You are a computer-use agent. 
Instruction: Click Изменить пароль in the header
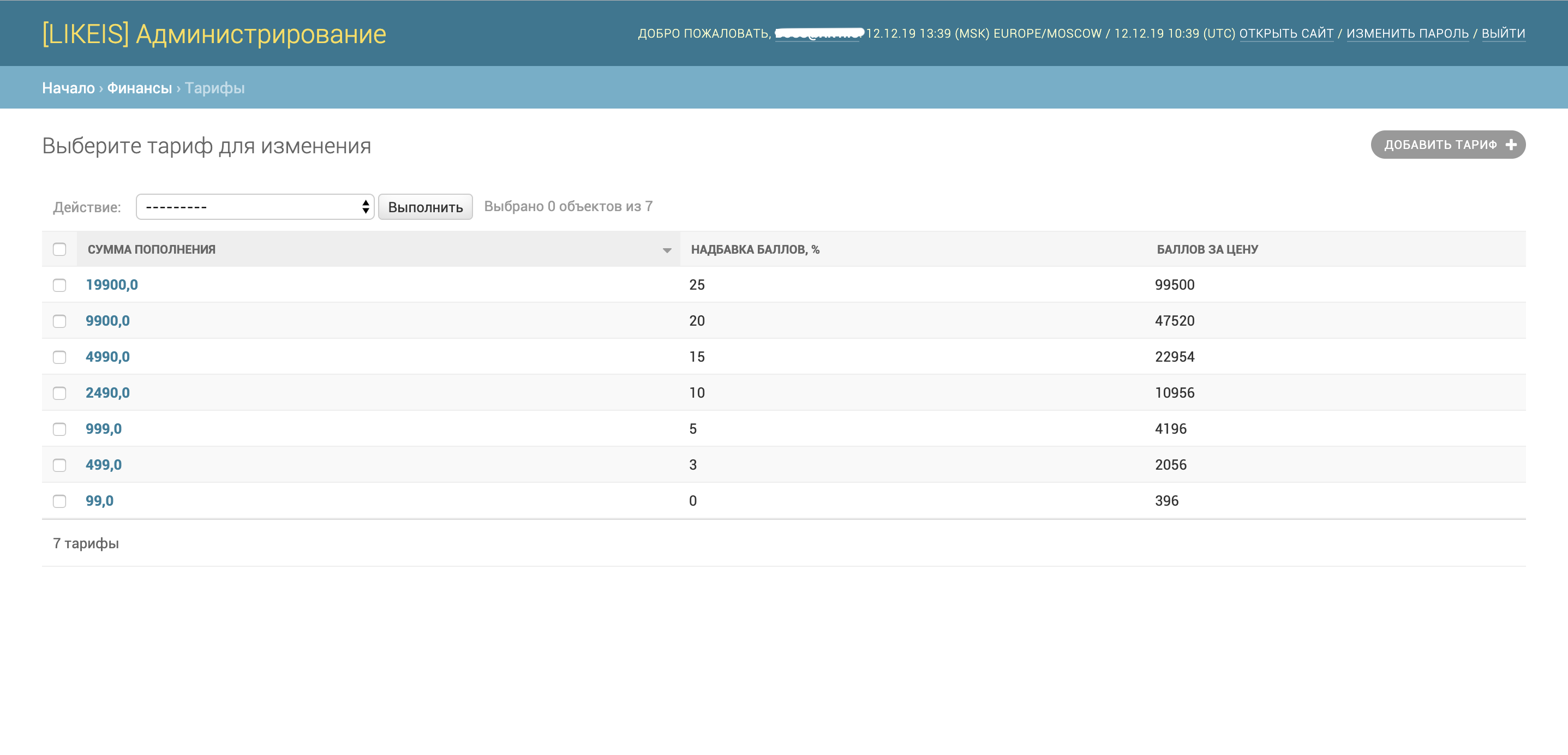click(x=1407, y=33)
